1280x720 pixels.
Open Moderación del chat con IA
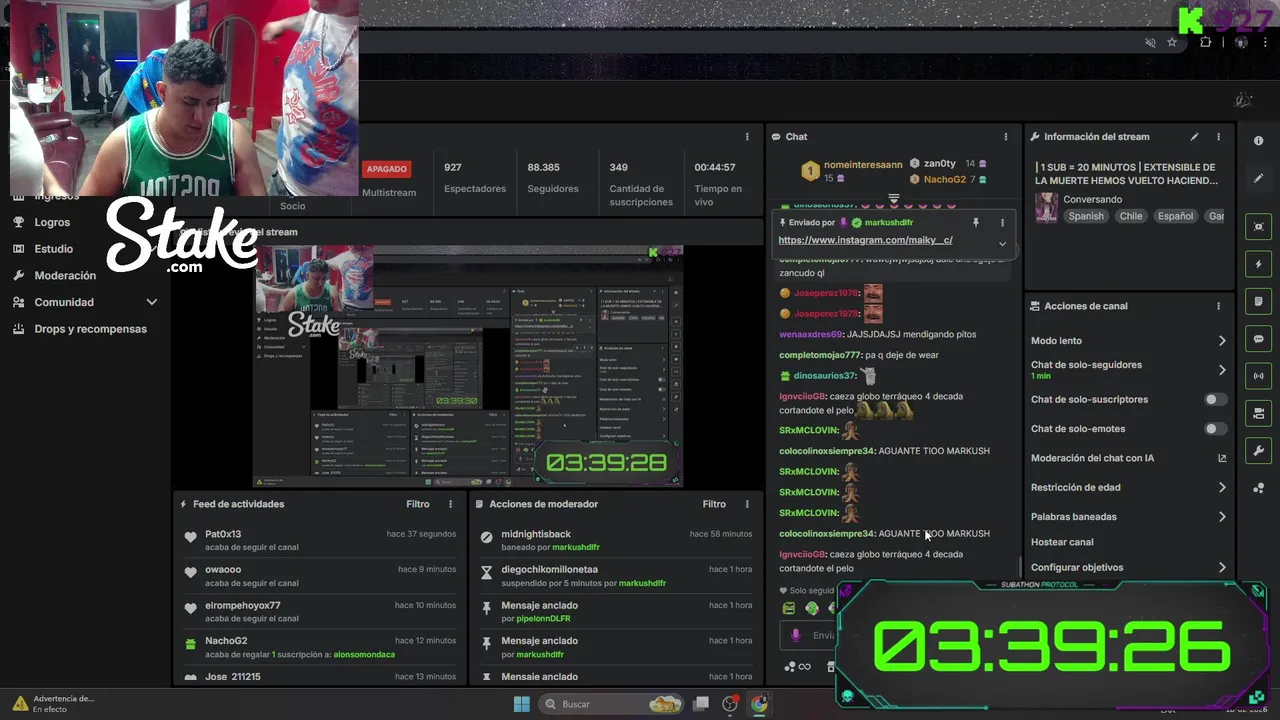pyautogui.click(x=1128, y=458)
